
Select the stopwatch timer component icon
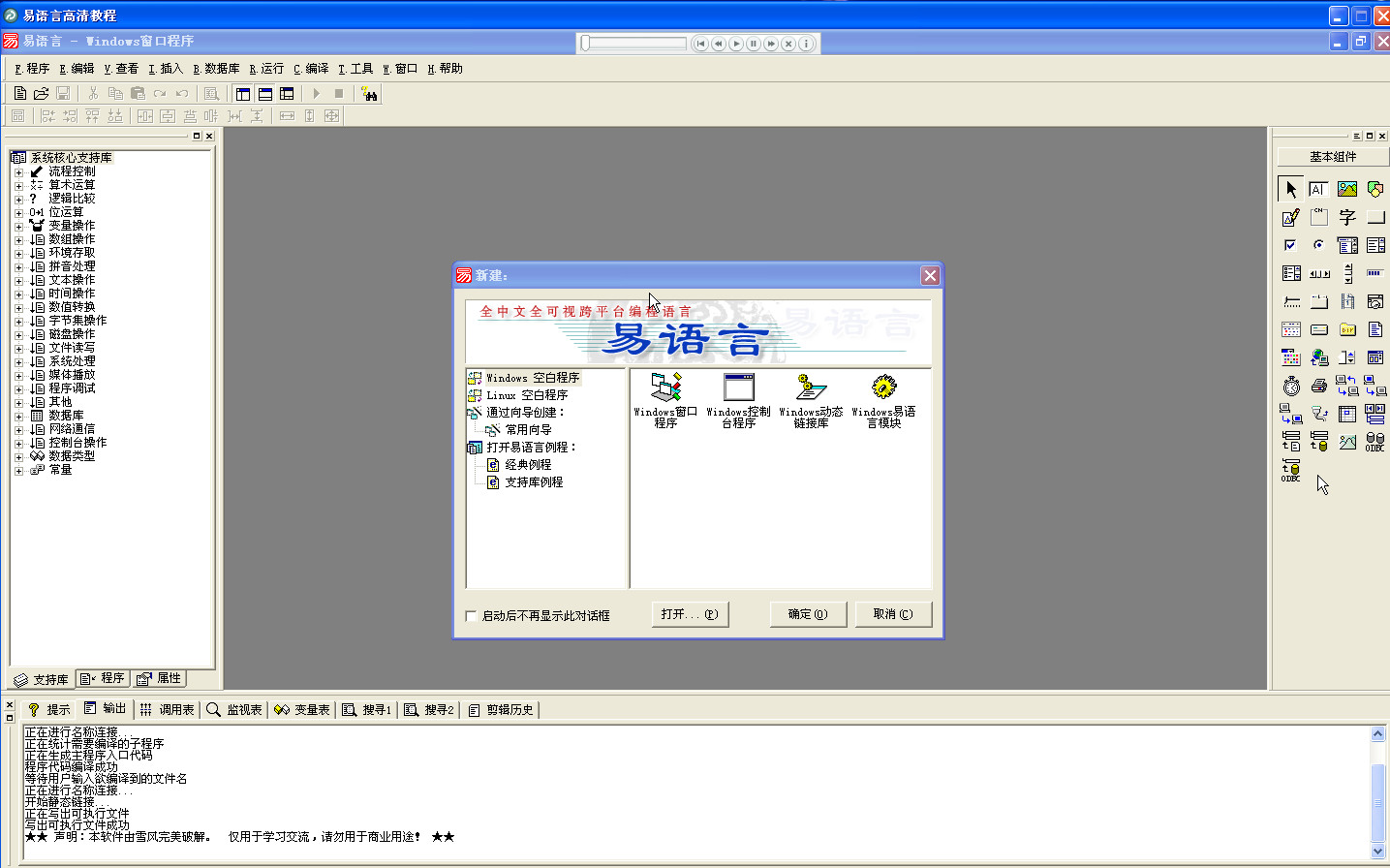[1290, 386]
